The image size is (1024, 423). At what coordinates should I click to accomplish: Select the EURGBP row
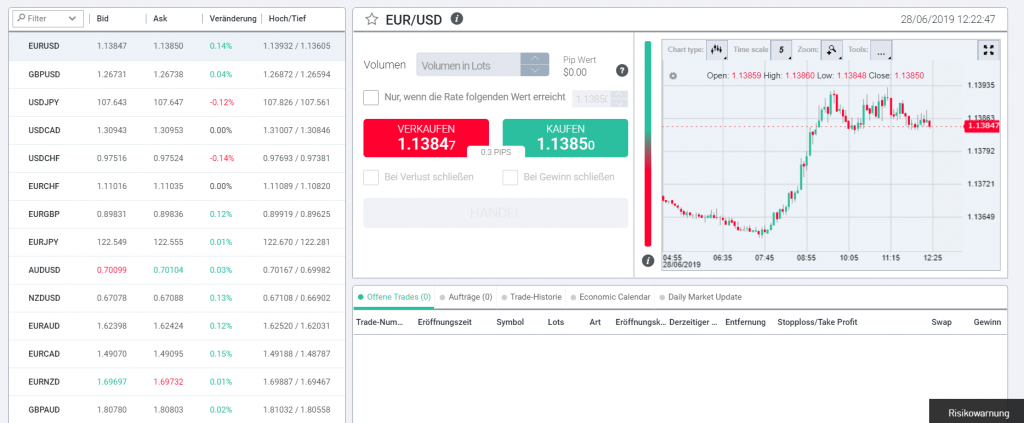[x=177, y=214]
